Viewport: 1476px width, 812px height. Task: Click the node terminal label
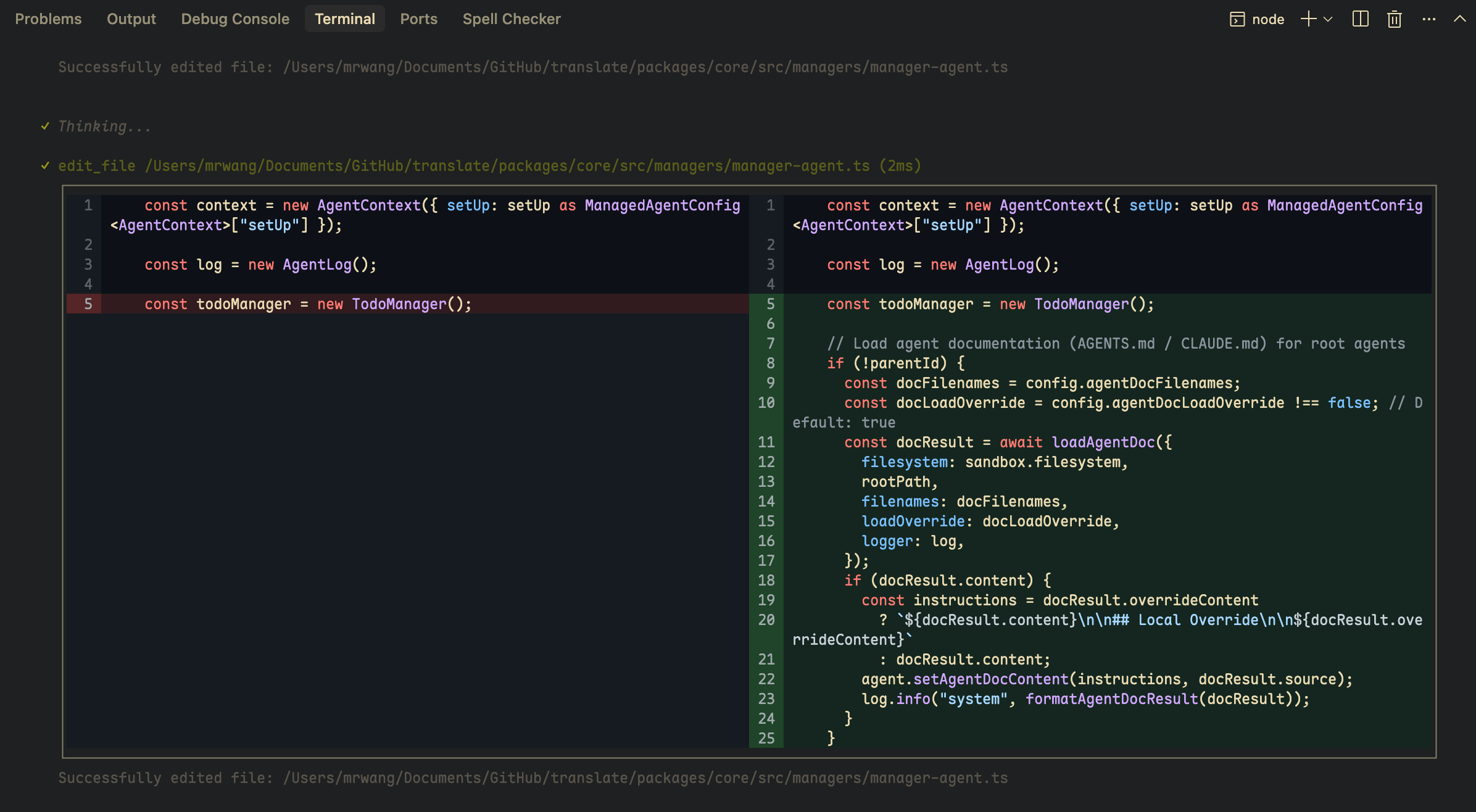pos(1268,19)
